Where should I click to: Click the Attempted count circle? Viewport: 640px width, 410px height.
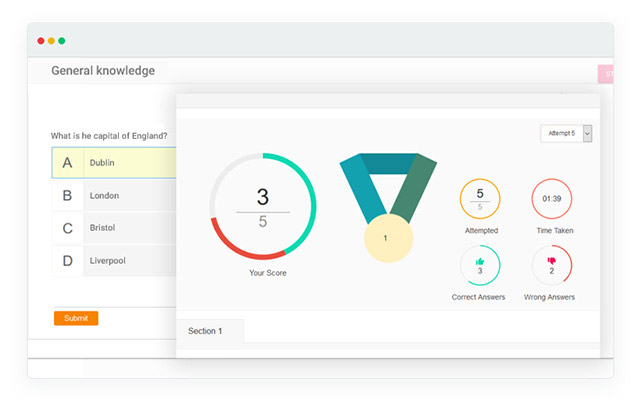(479, 199)
